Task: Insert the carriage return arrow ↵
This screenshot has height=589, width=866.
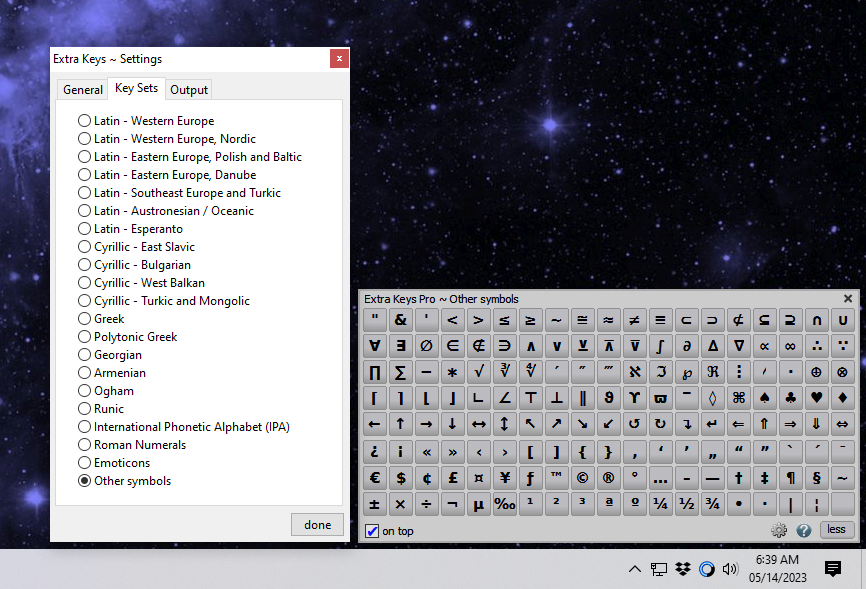Action: click(712, 424)
